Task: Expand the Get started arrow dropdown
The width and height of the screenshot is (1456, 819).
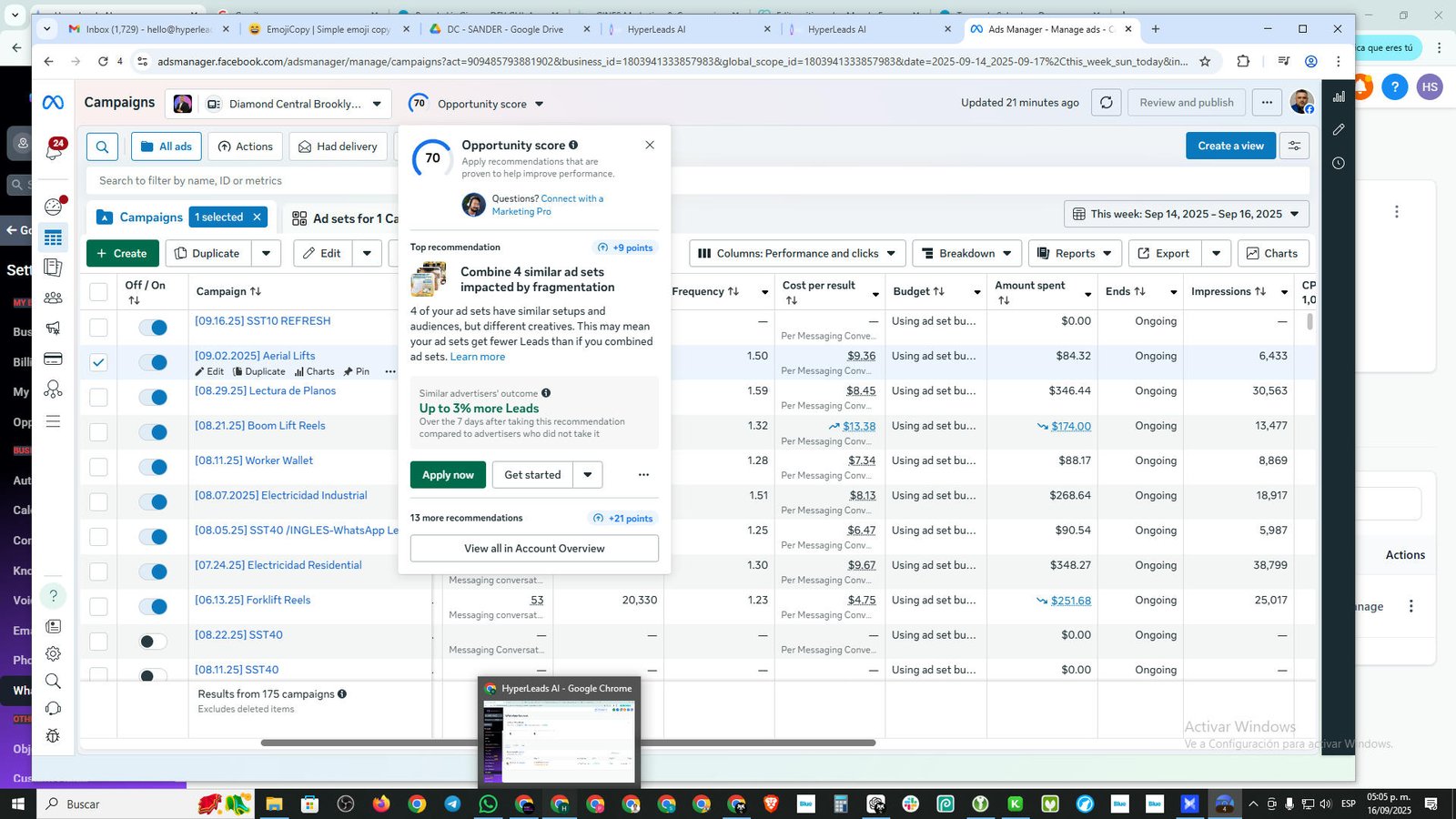Action: click(x=588, y=474)
